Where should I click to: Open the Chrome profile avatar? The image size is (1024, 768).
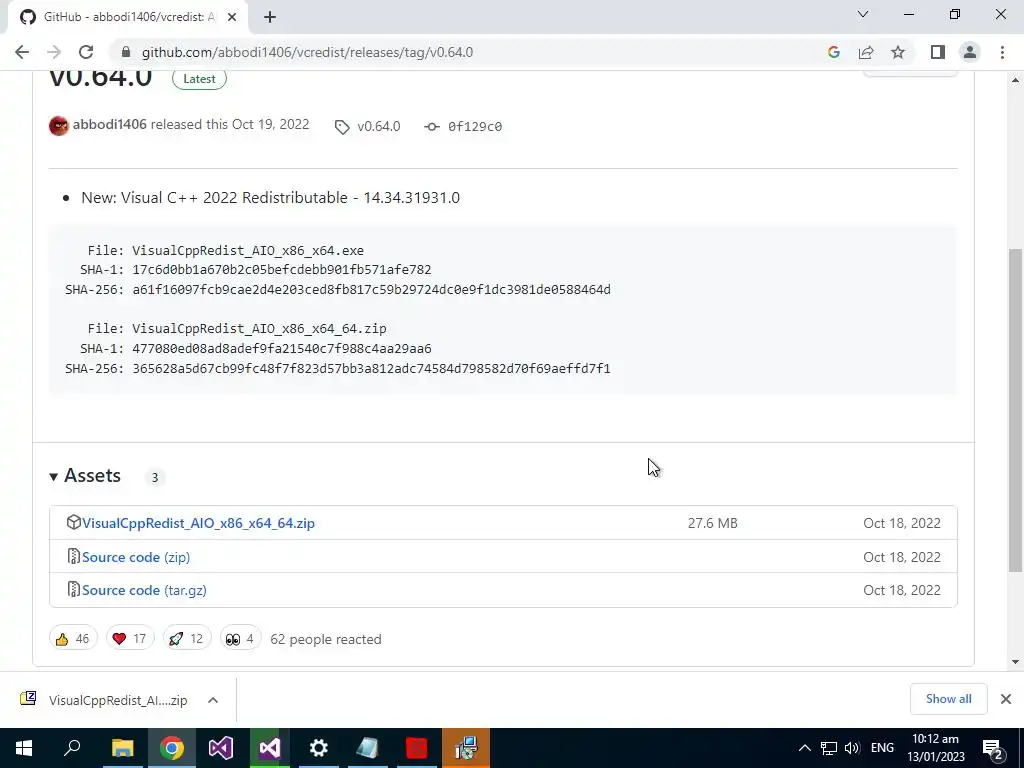970,52
